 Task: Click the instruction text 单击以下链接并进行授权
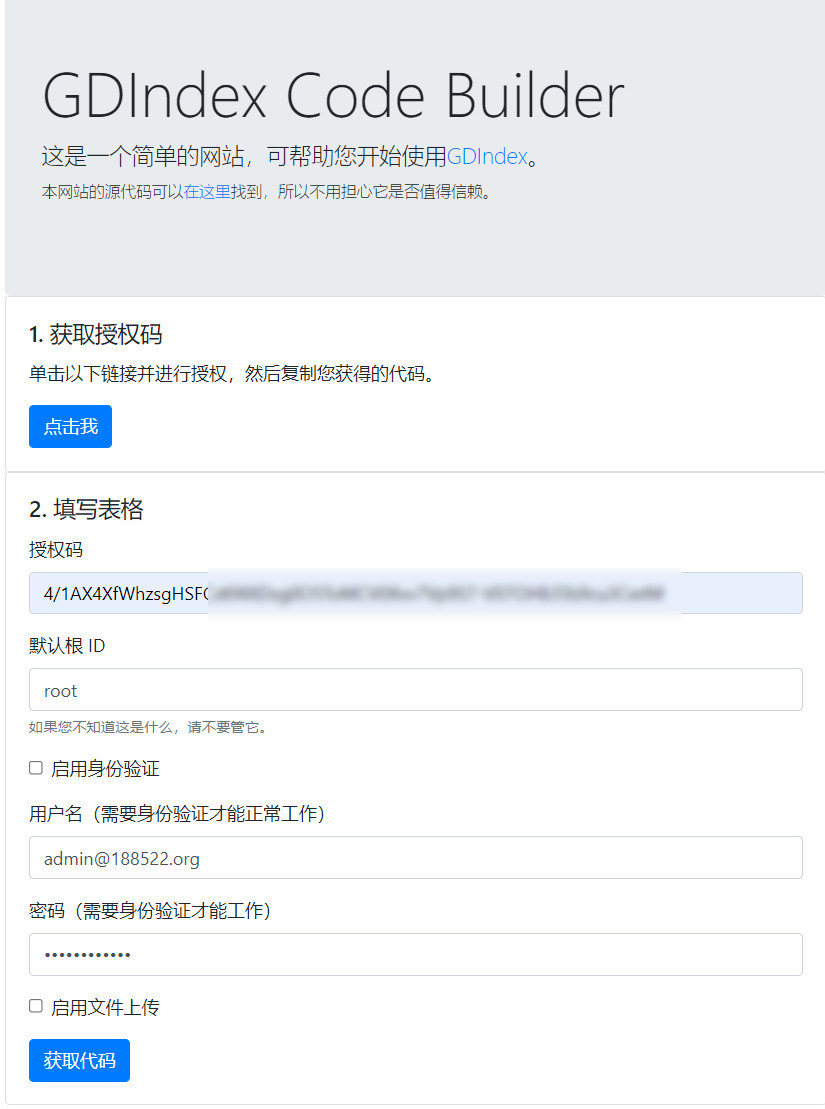pos(231,373)
